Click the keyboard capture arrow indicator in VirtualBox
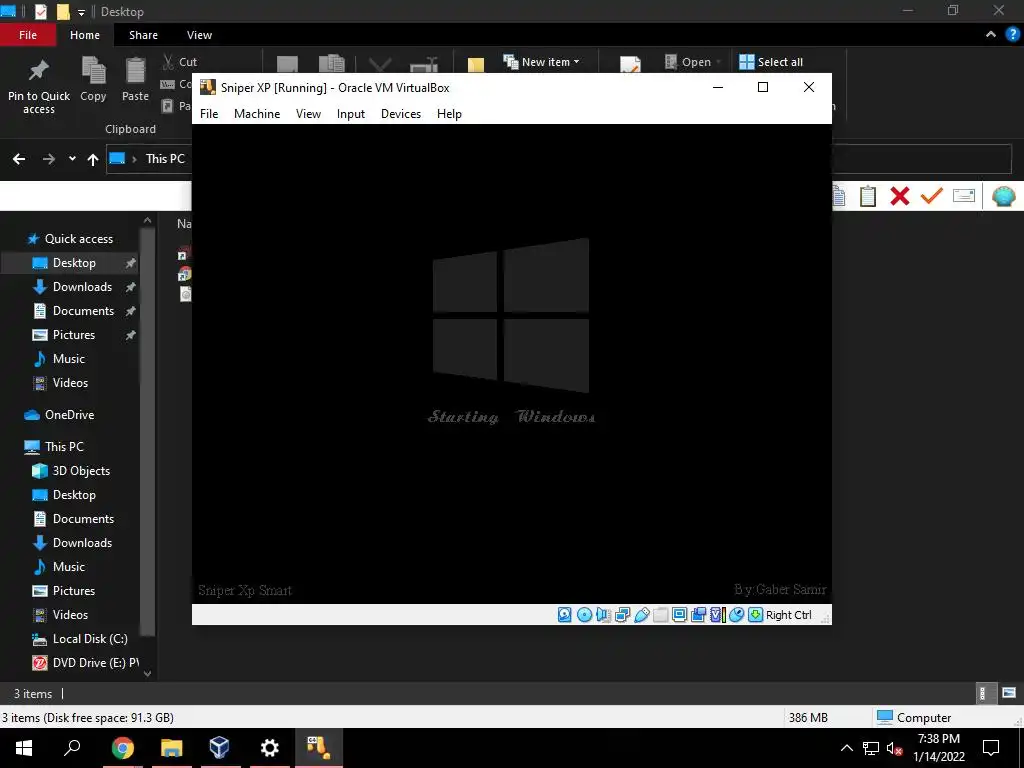 pyautogui.click(x=755, y=615)
